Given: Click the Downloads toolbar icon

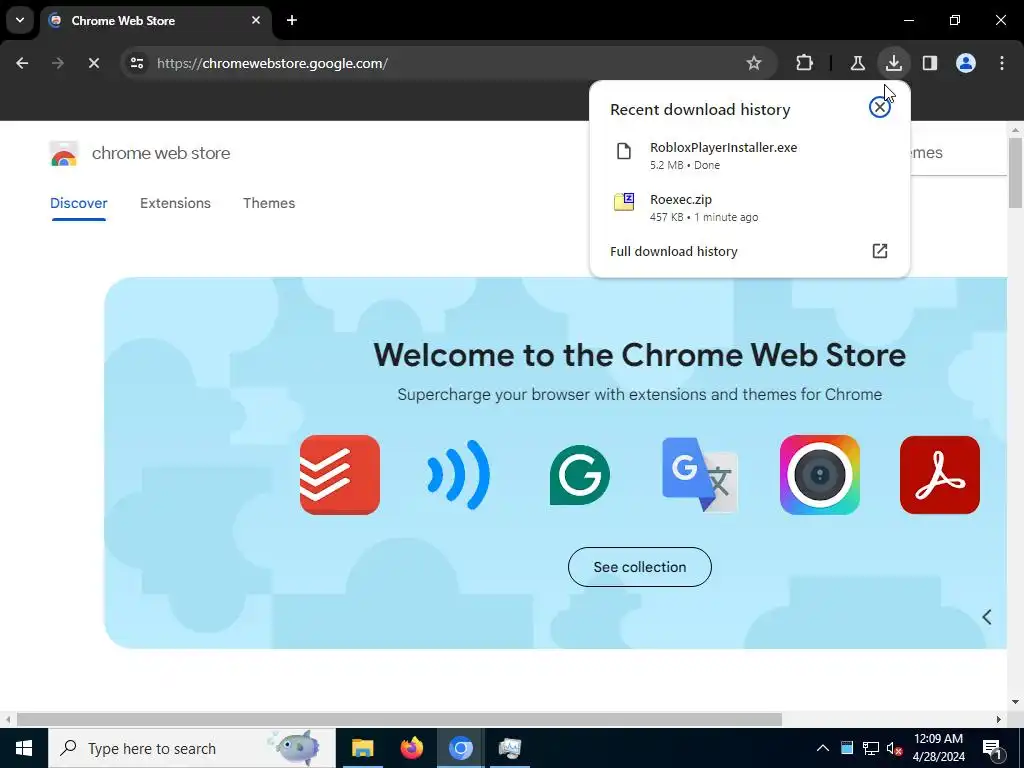Looking at the screenshot, I should point(893,63).
